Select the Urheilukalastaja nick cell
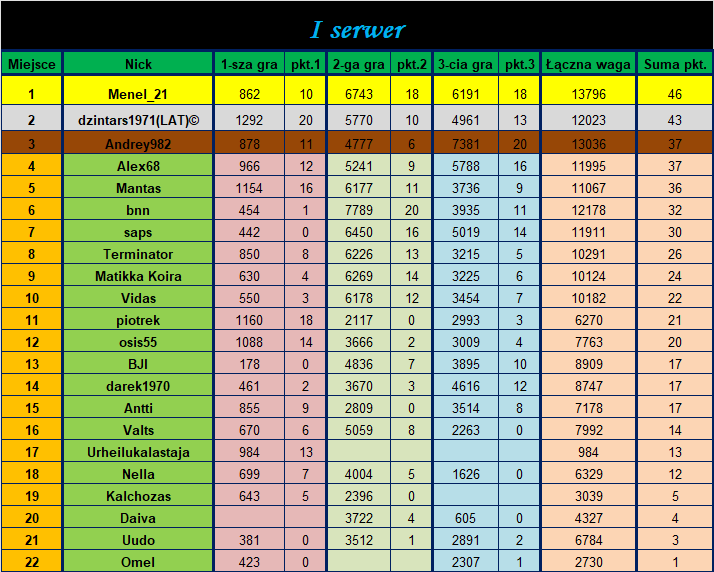714x572 pixels. pos(138,452)
